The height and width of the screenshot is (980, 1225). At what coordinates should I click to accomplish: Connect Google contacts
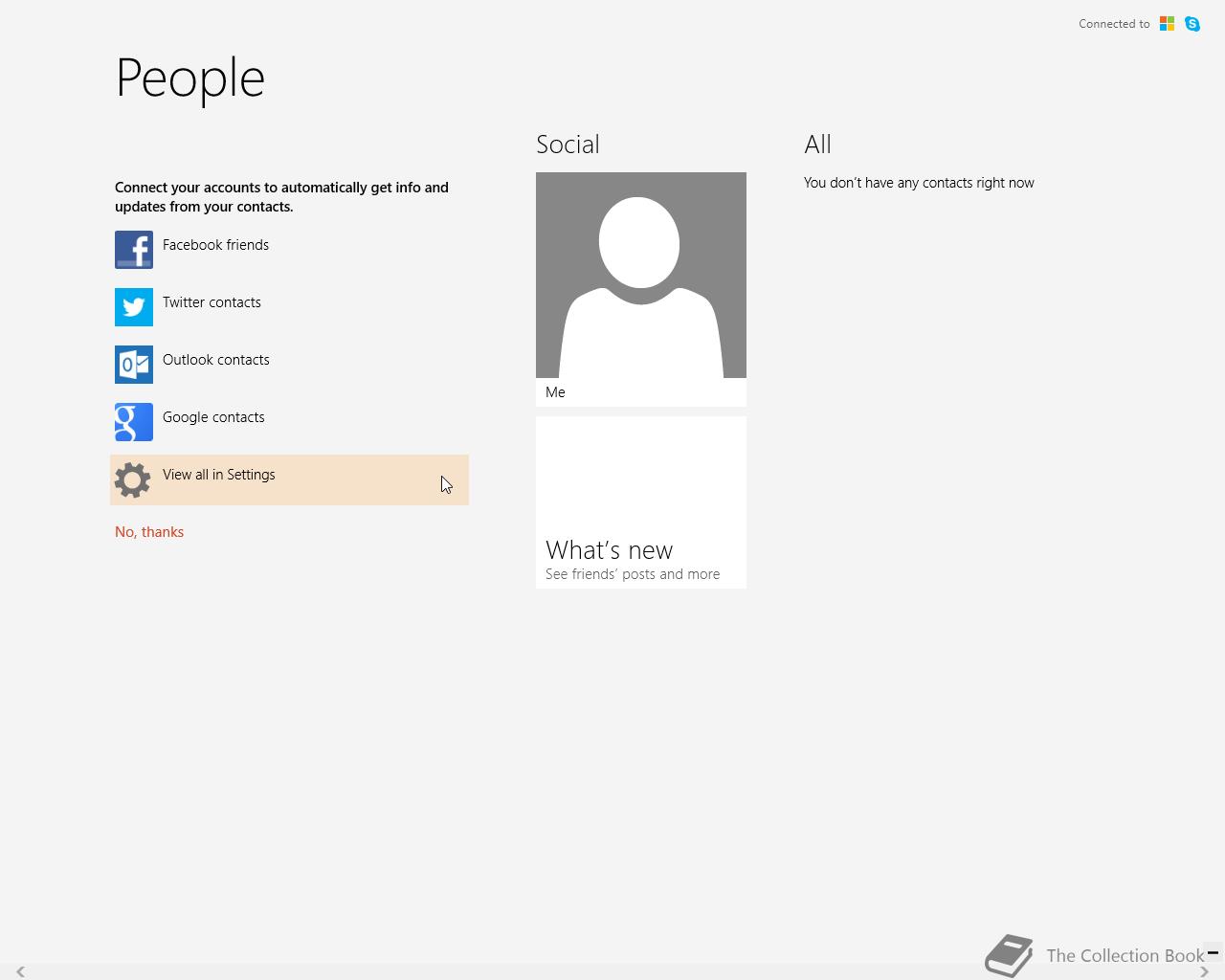[289, 422]
